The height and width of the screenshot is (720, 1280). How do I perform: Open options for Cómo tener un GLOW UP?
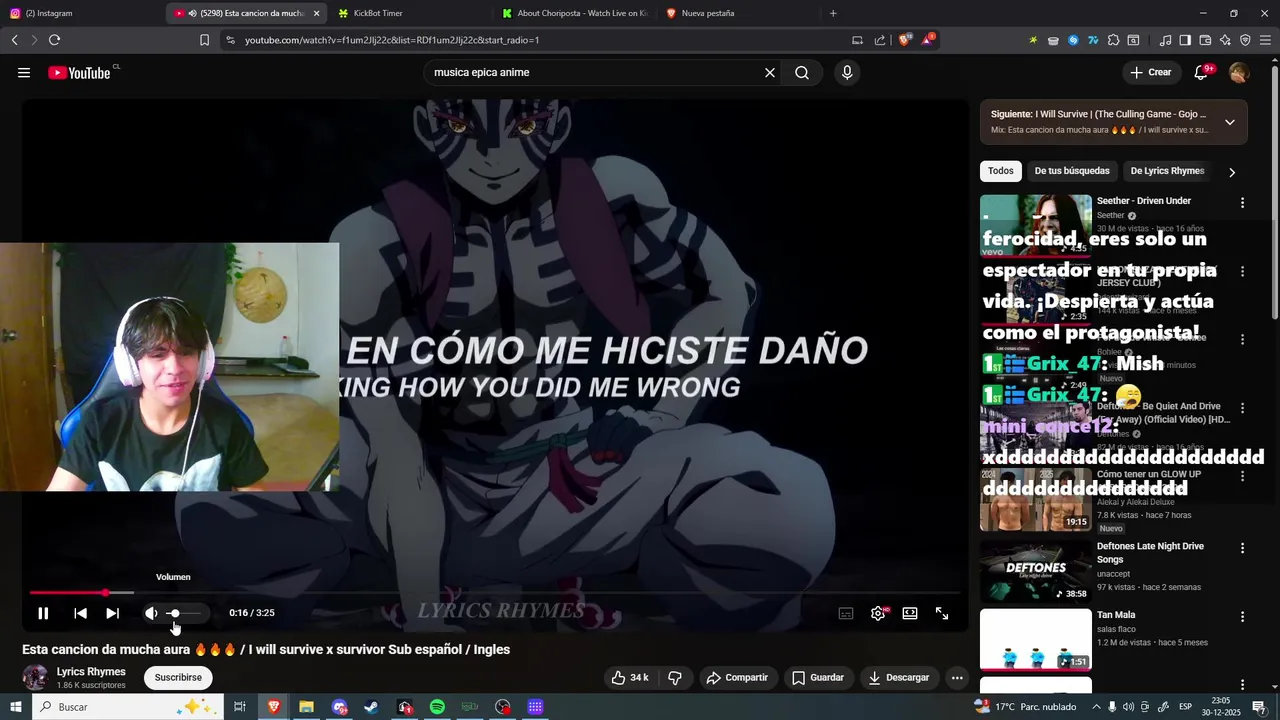(x=1243, y=476)
